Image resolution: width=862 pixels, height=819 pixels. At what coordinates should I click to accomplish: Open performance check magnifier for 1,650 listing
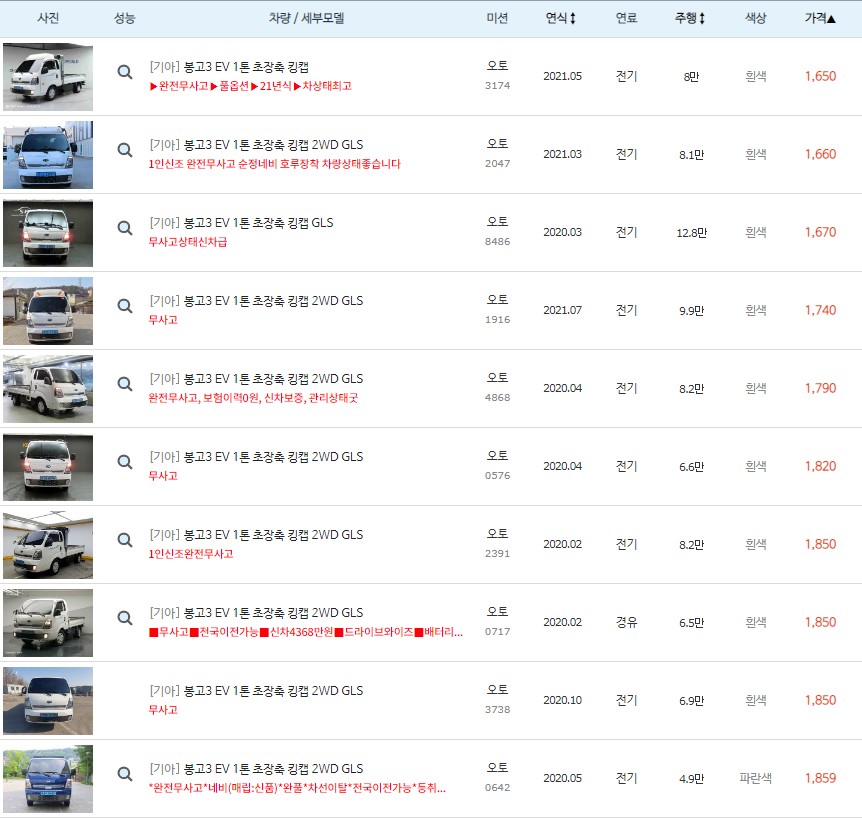pyautogui.click(x=125, y=72)
